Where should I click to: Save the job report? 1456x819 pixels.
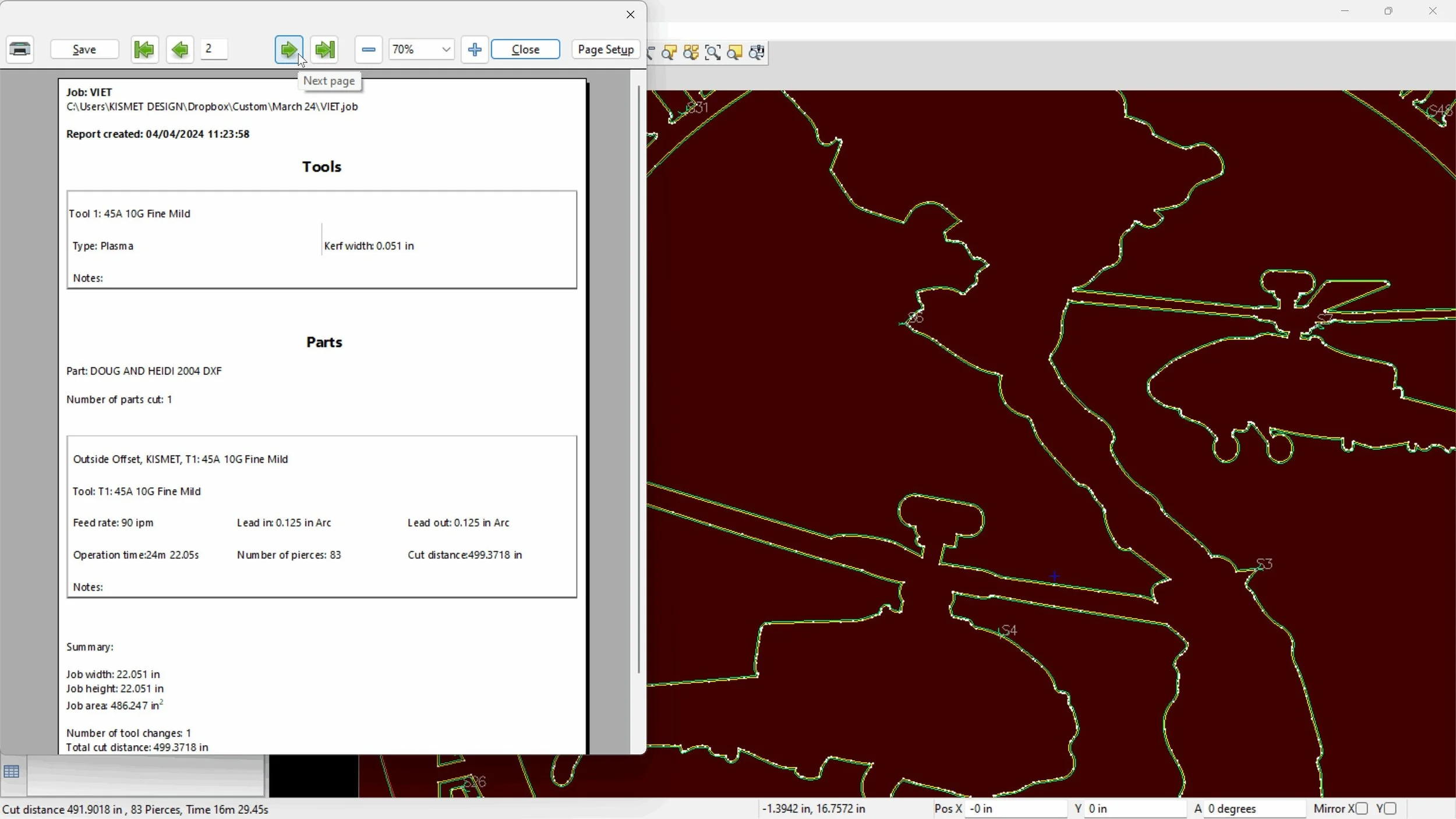(84, 49)
